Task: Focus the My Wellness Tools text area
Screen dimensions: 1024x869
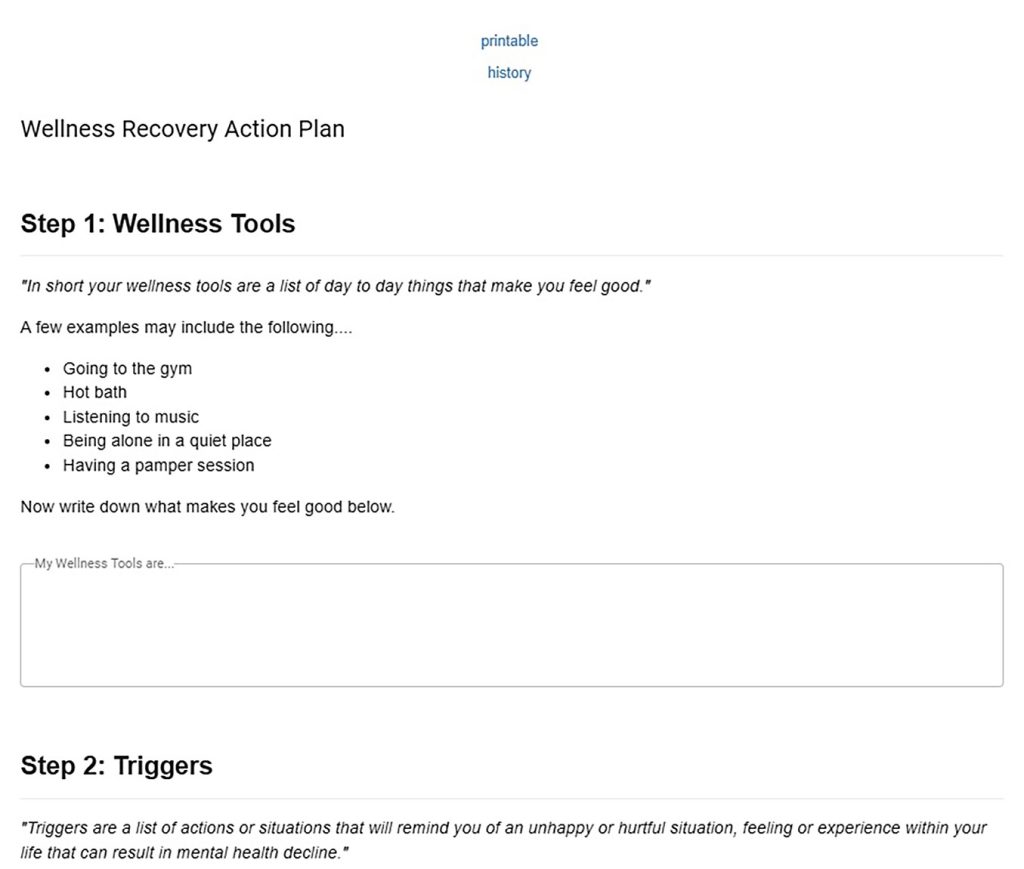Action: click(511, 628)
